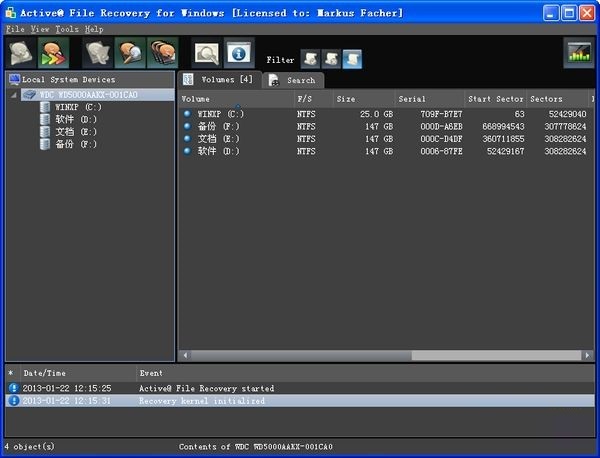Open properties with the blue info icon
Screen dimensions: 600x458
(x=239, y=53)
